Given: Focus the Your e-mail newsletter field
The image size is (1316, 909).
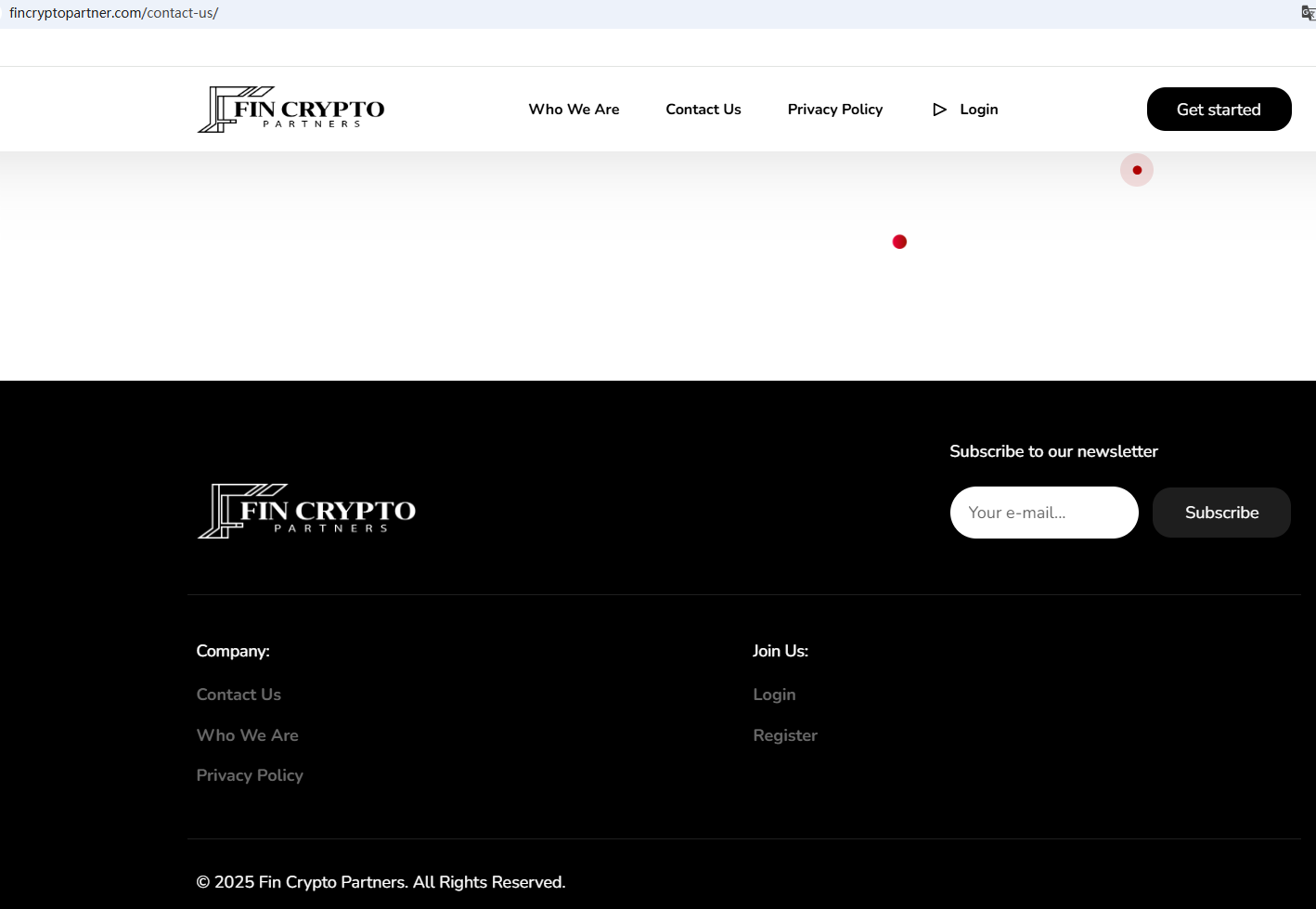Looking at the screenshot, I should pos(1043,513).
